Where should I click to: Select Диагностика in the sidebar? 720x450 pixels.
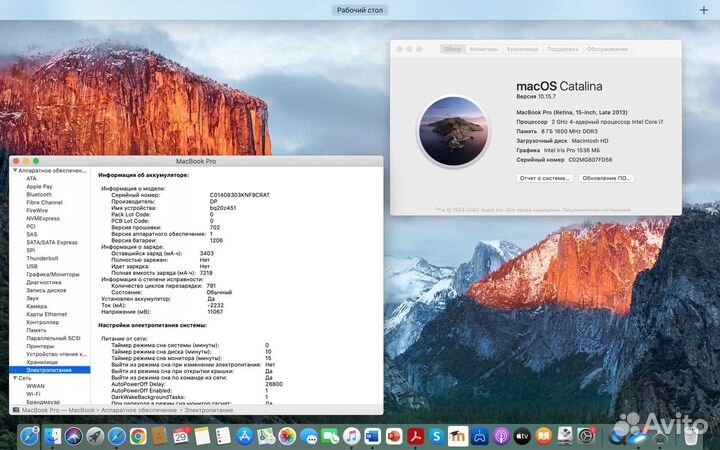(44, 282)
